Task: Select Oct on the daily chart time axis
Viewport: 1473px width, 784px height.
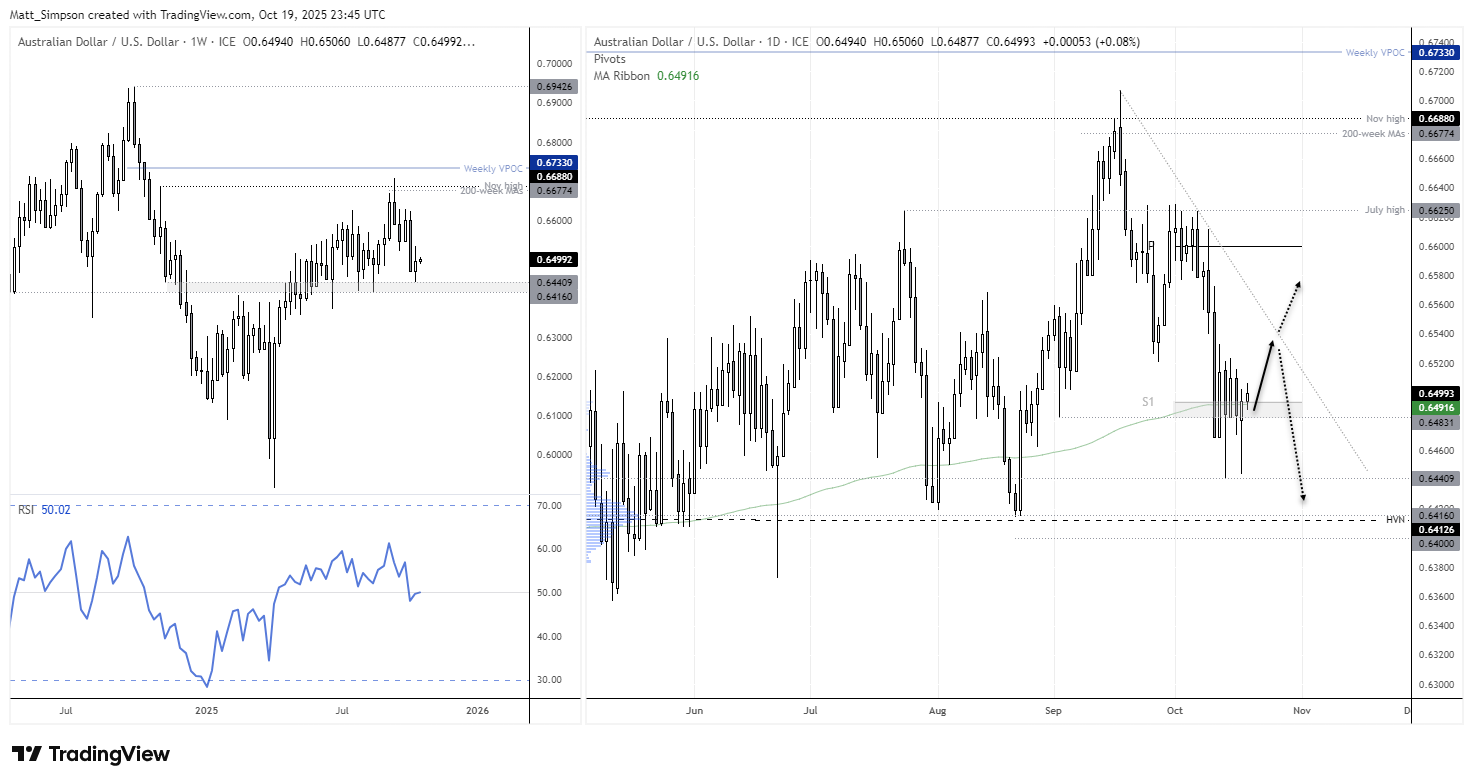Action: [x=1174, y=710]
